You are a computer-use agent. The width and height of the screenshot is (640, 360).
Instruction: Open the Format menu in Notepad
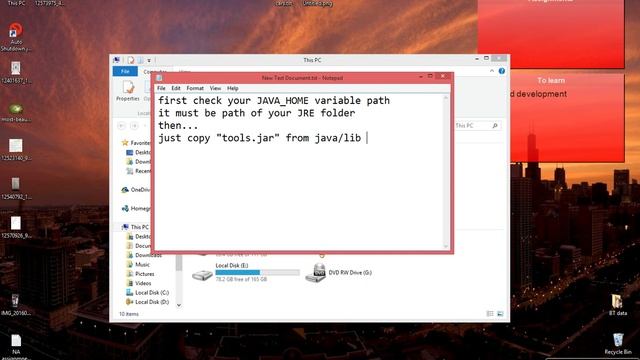[195, 88]
